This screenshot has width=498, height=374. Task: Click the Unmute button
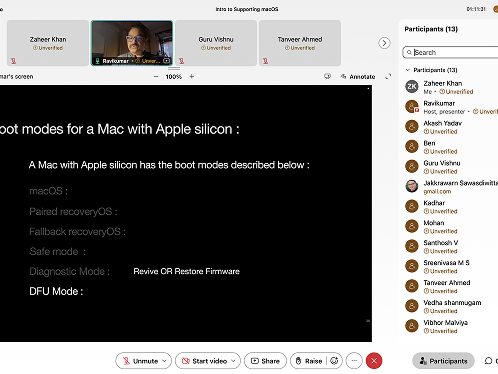tap(140, 361)
